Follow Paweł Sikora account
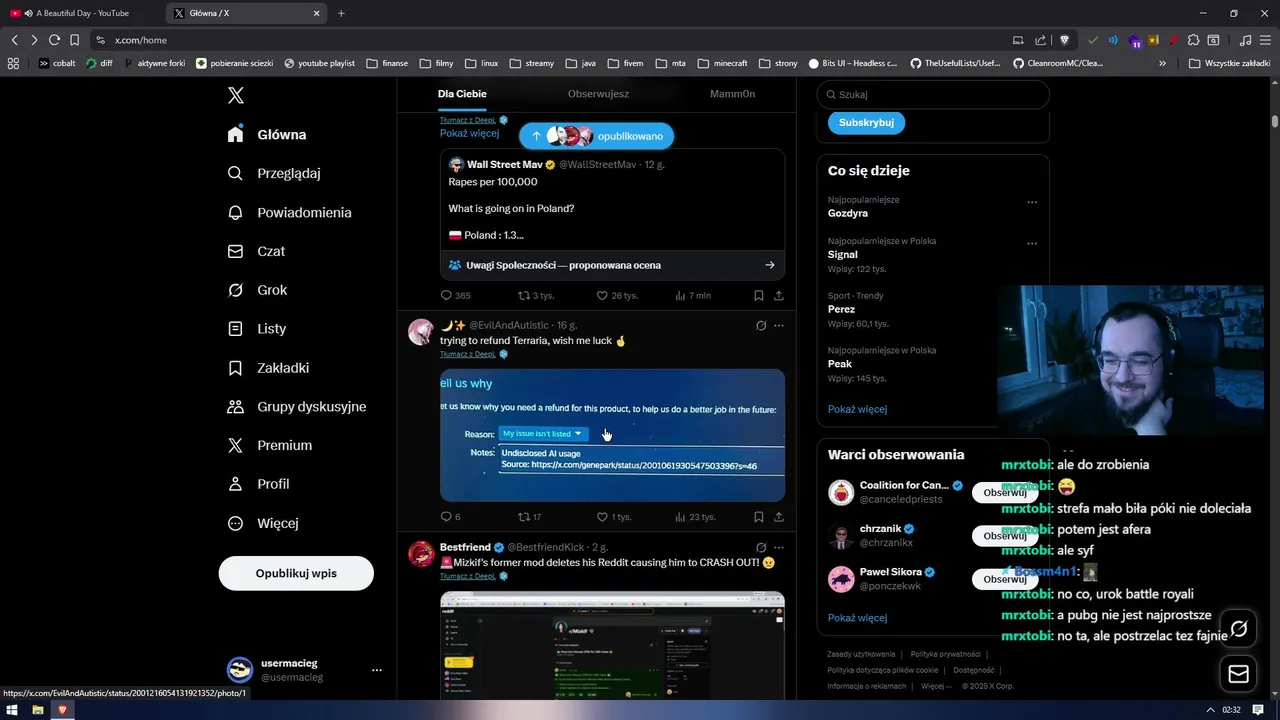This screenshot has height=720, width=1280. tap(1005, 578)
